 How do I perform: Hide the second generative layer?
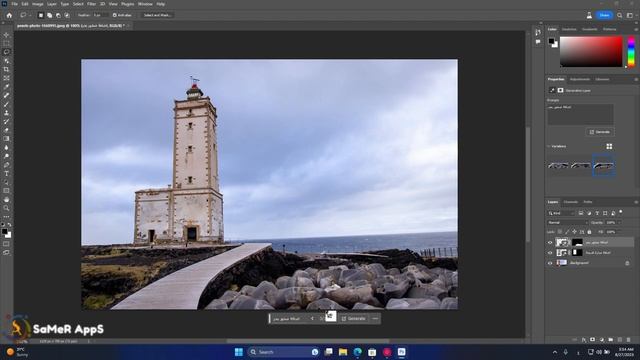(x=550, y=253)
